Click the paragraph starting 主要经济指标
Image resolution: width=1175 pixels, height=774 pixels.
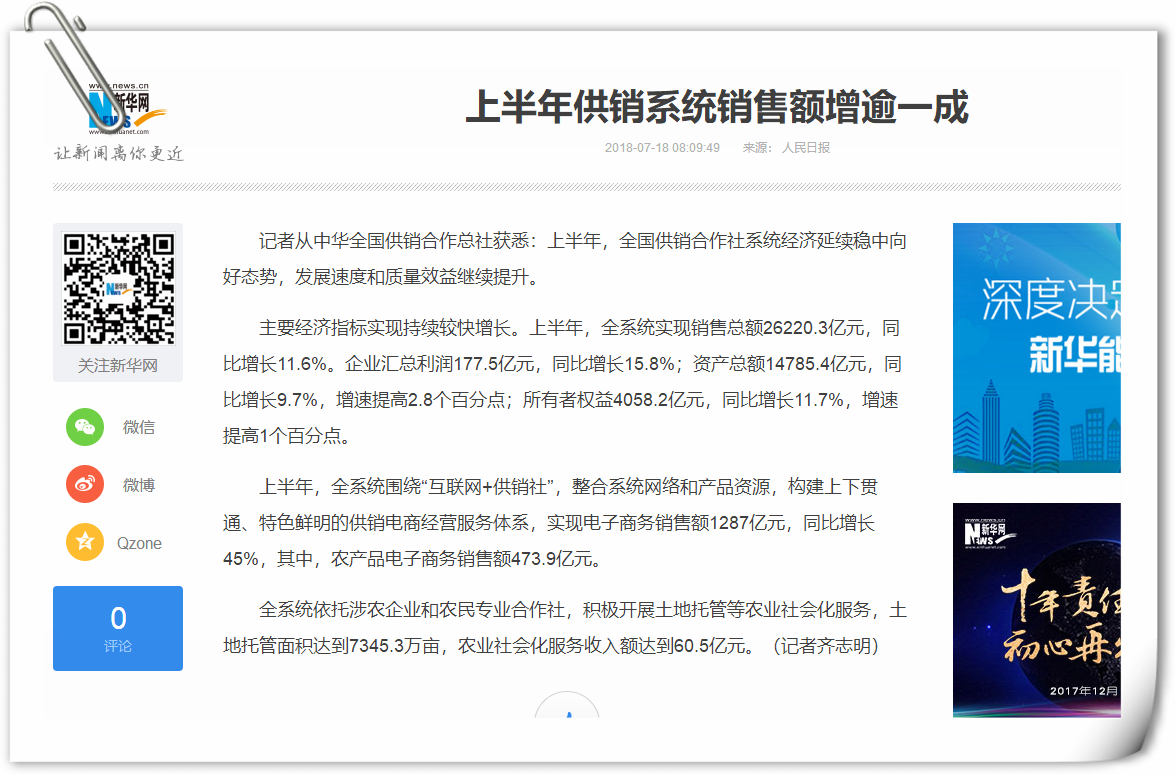(562, 381)
